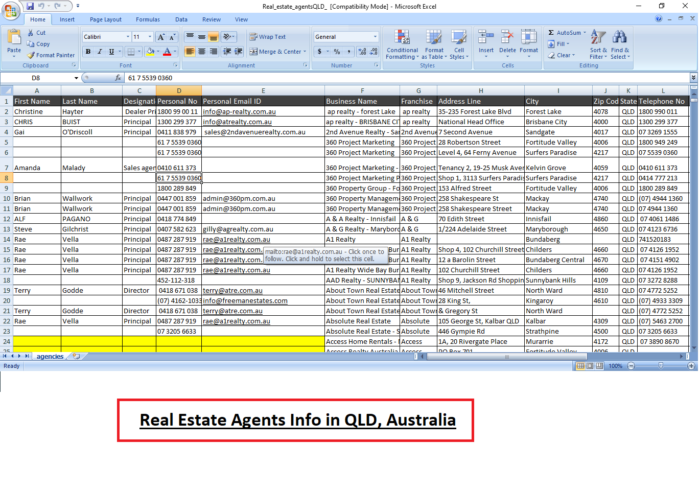
Task: Switch to the Page Layout tab
Action: click(105, 19)
